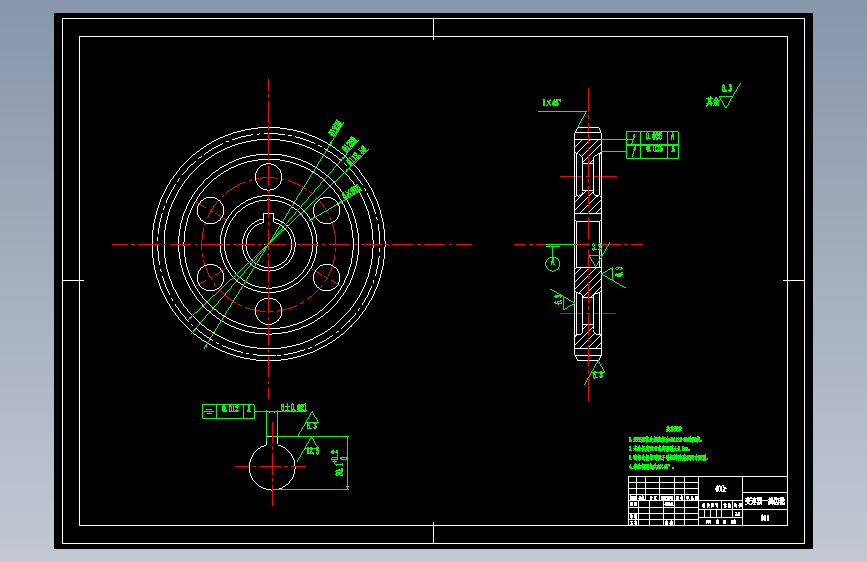Click the roughness symbol left of section view
This screenshot has width=867, height=562.
click(x=563, y=300)
